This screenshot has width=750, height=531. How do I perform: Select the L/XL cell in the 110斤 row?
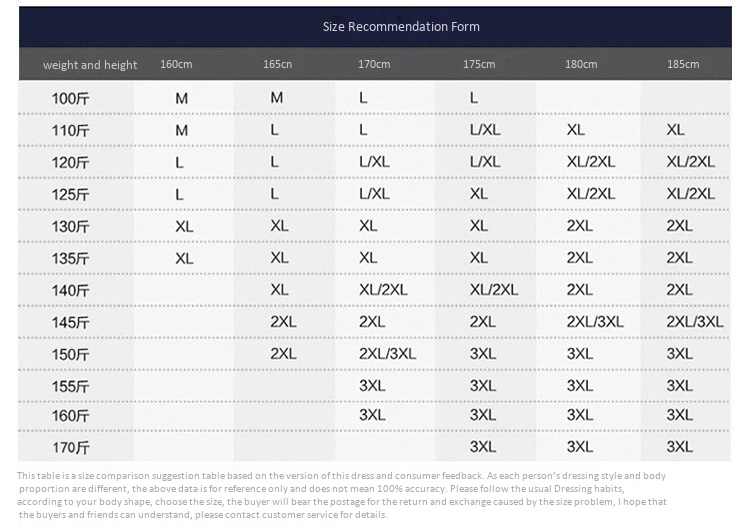485,130
